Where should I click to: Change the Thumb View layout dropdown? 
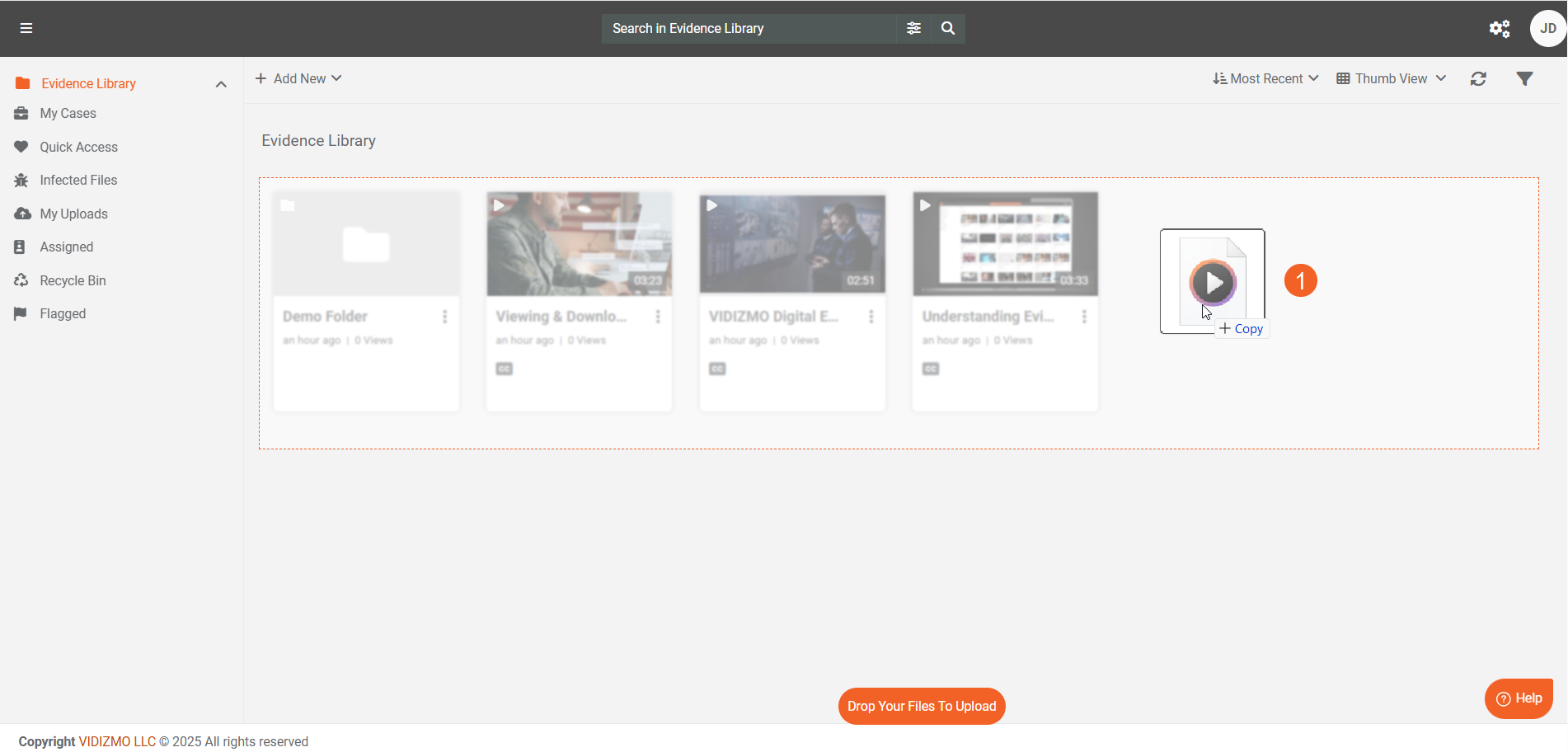1391,79
